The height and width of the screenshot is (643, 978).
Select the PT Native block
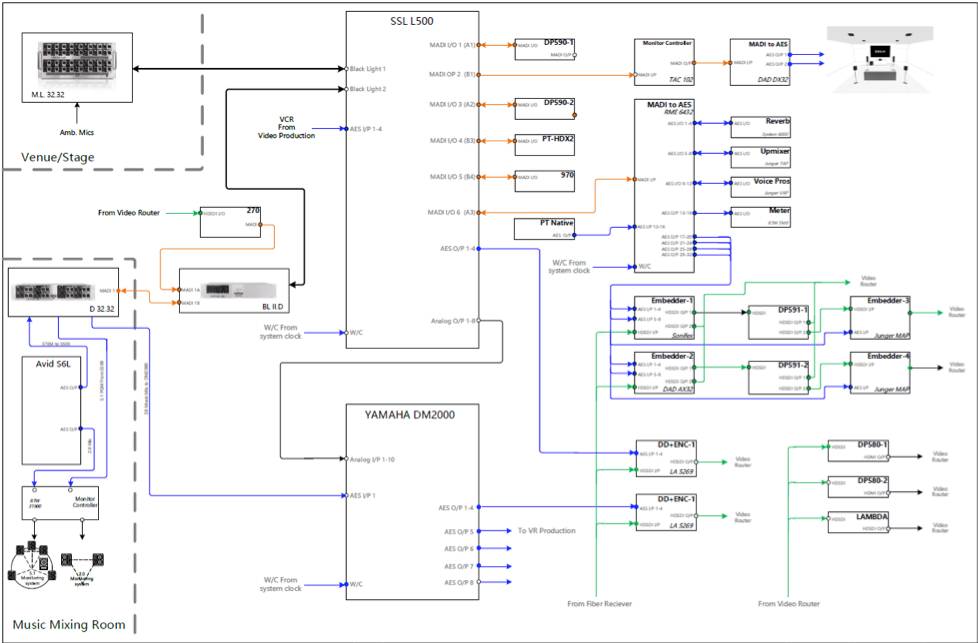click(x=545, y=229)
